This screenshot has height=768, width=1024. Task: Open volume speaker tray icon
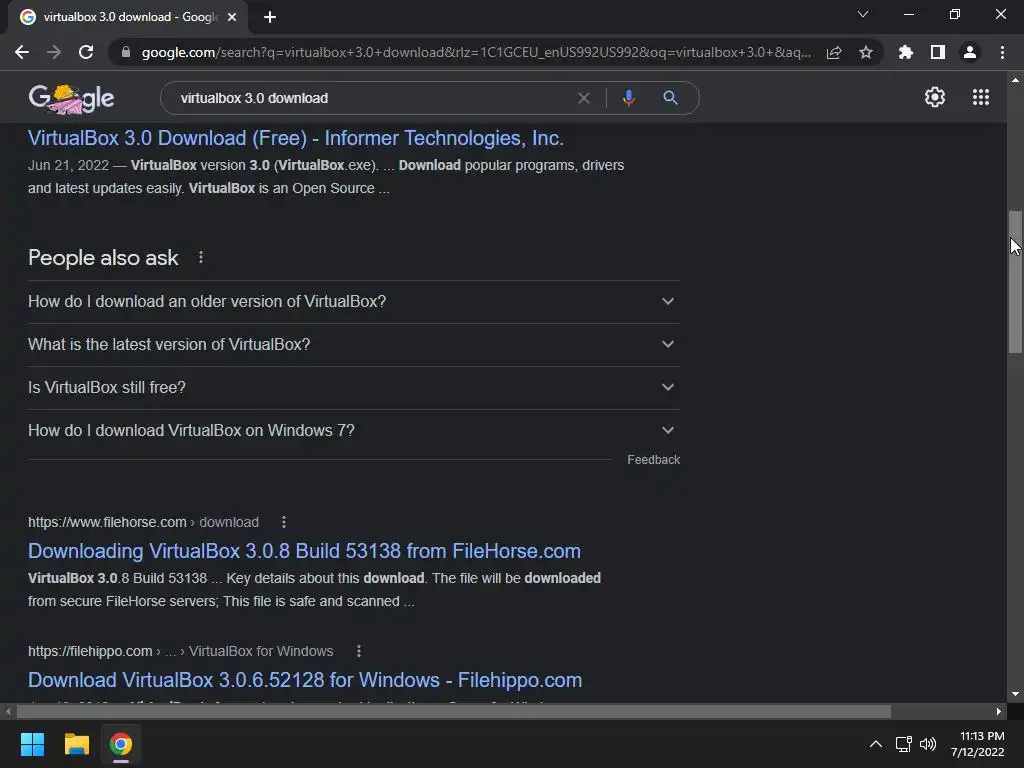pos(927,744)
